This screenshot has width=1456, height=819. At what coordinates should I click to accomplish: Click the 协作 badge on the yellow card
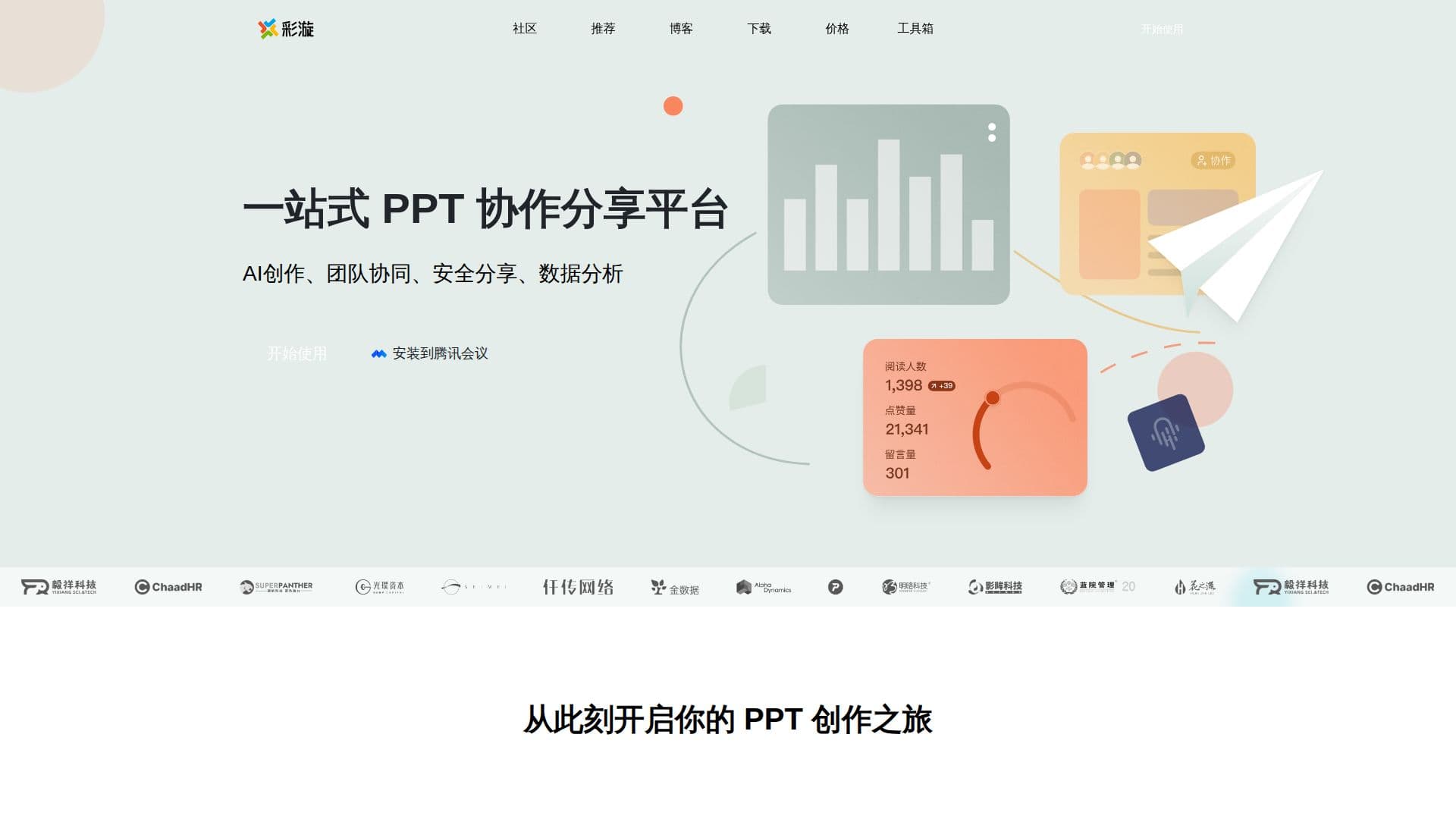[1213, 160]
